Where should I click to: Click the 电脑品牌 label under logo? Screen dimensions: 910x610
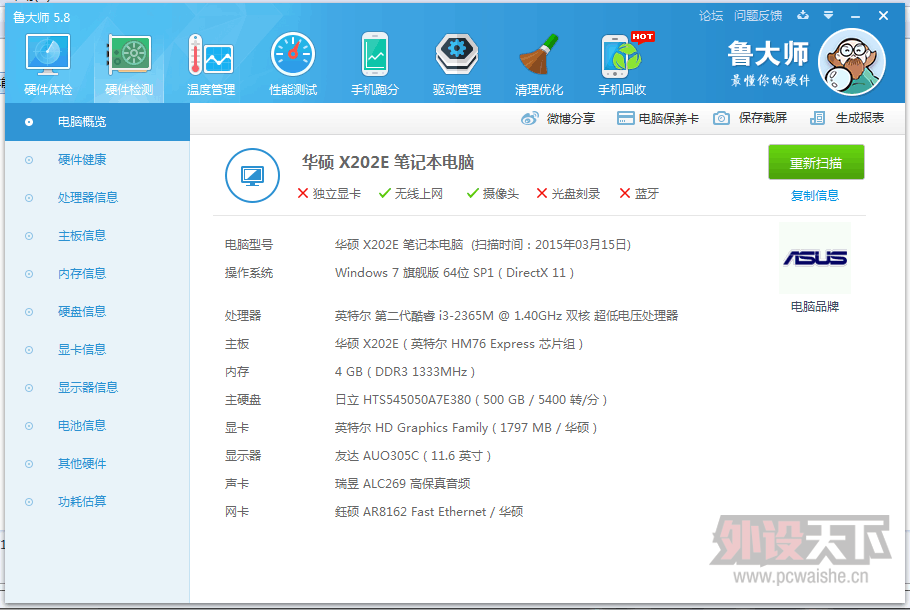click(815, 306)
